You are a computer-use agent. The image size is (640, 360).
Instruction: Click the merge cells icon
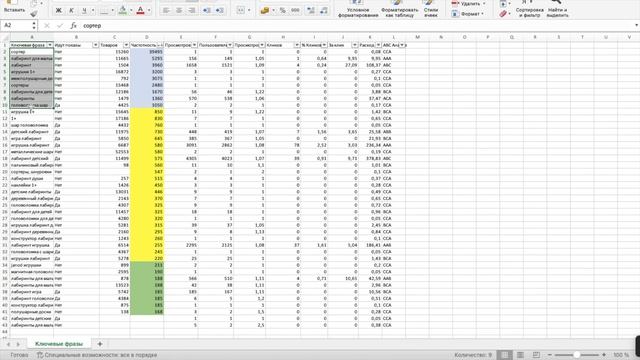click(240, 10)
